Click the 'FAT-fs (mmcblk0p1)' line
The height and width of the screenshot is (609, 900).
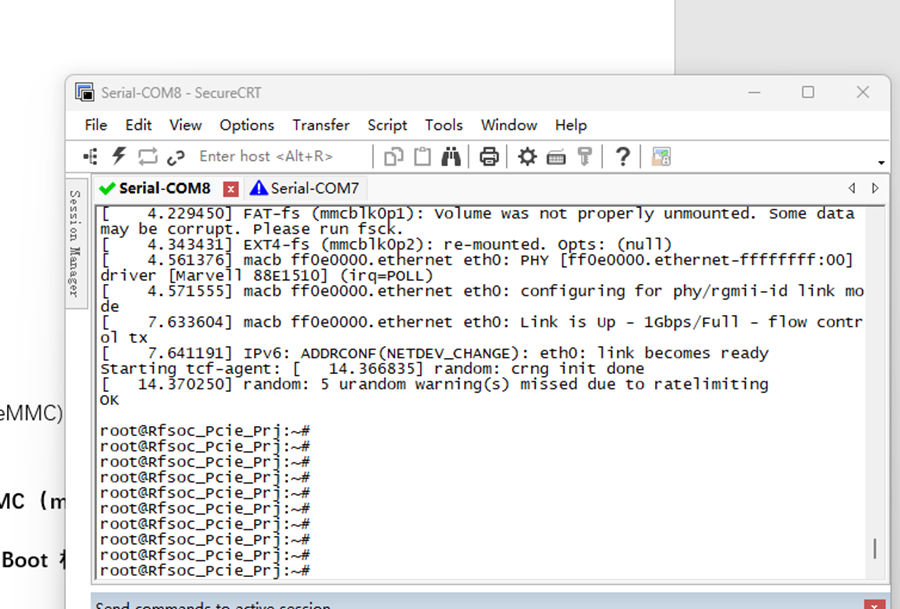[478, 222]
